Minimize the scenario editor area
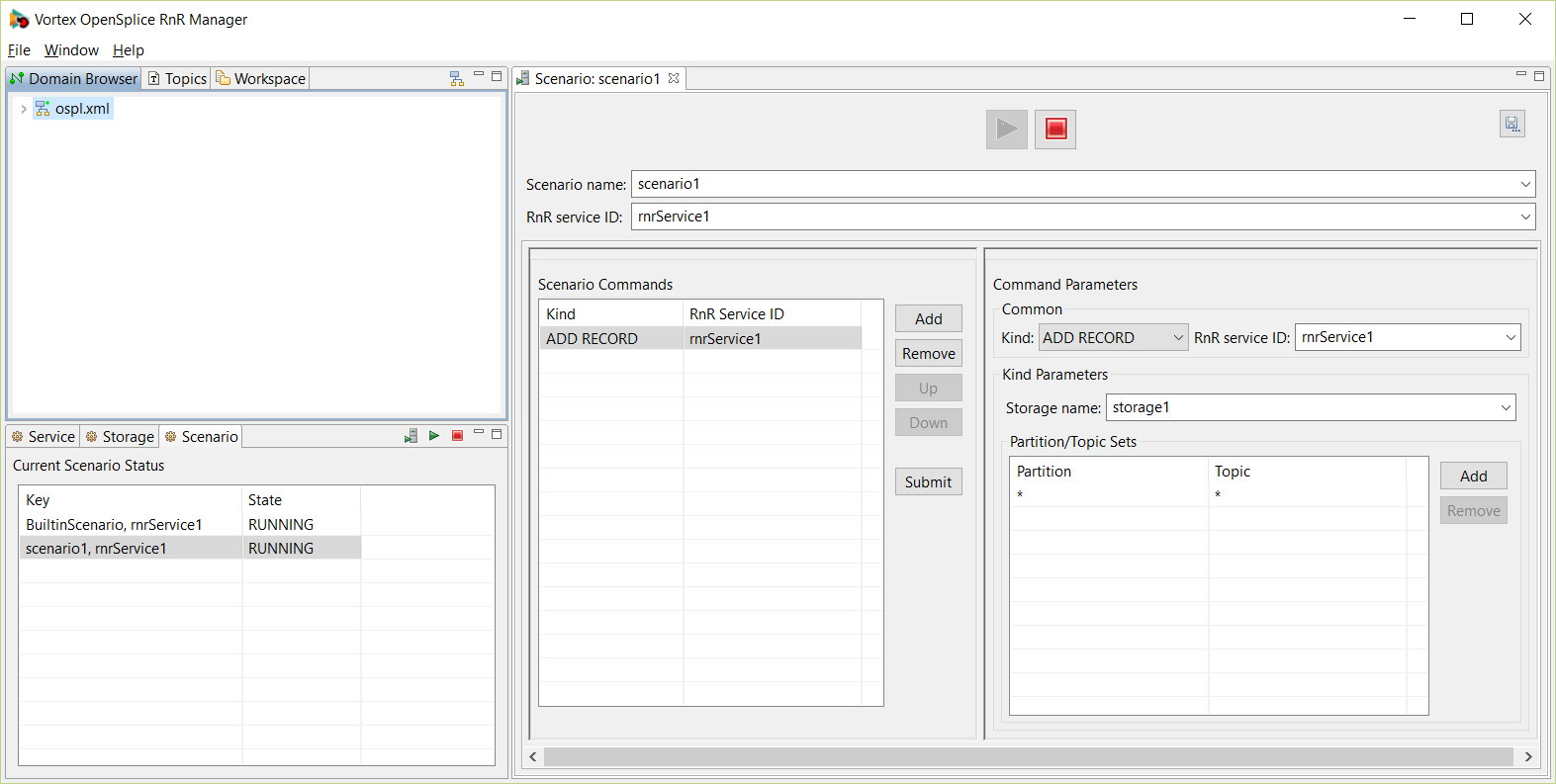 point(1521,75)
